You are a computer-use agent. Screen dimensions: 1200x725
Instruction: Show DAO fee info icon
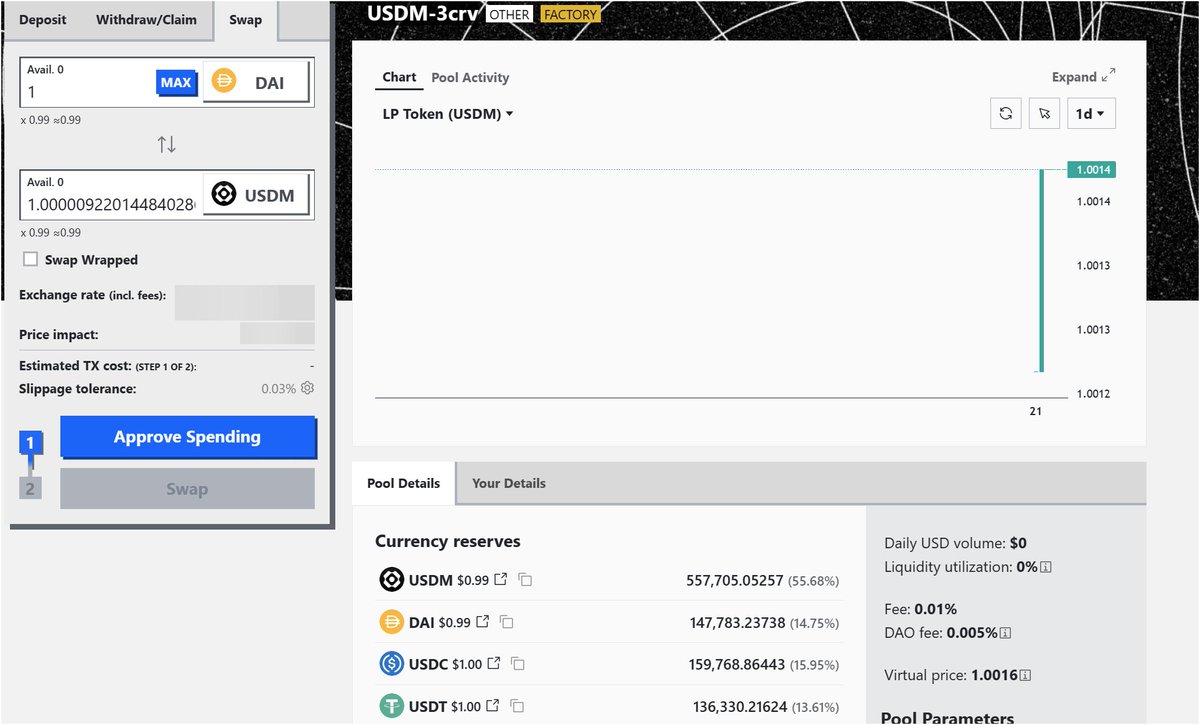[x=1005, y=633]
